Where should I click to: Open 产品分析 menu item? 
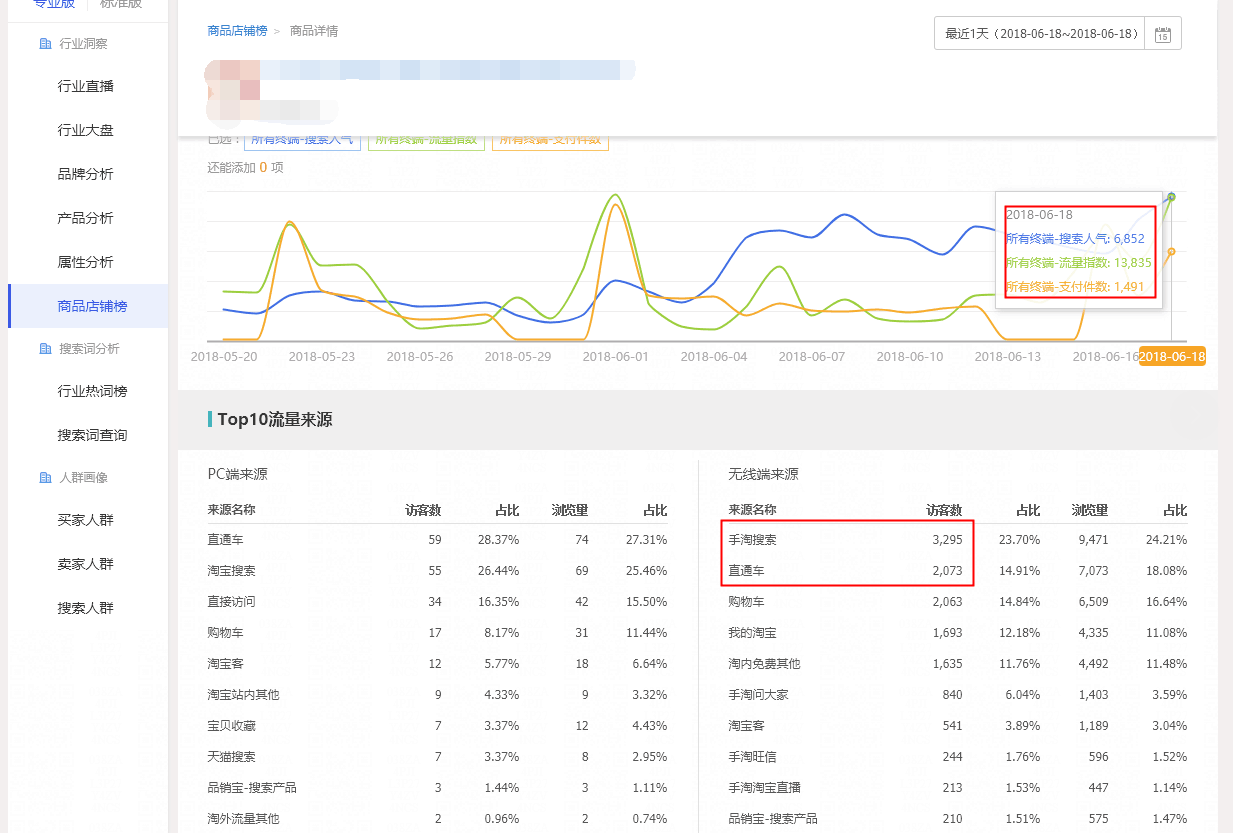click(x=86, y=218)
